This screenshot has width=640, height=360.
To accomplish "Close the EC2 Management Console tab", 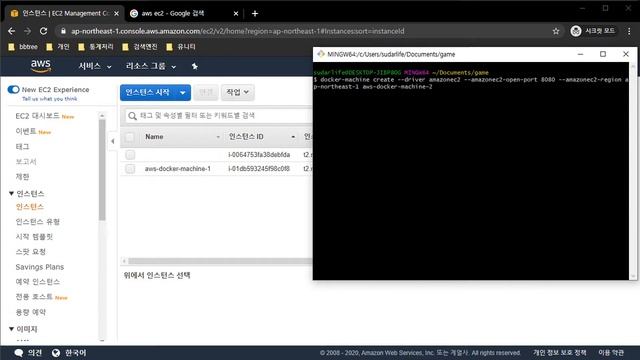I will 116,13.
